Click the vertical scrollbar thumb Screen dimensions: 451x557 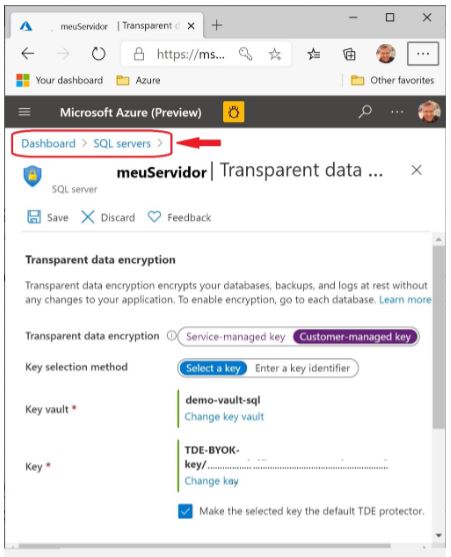(439, 337)
